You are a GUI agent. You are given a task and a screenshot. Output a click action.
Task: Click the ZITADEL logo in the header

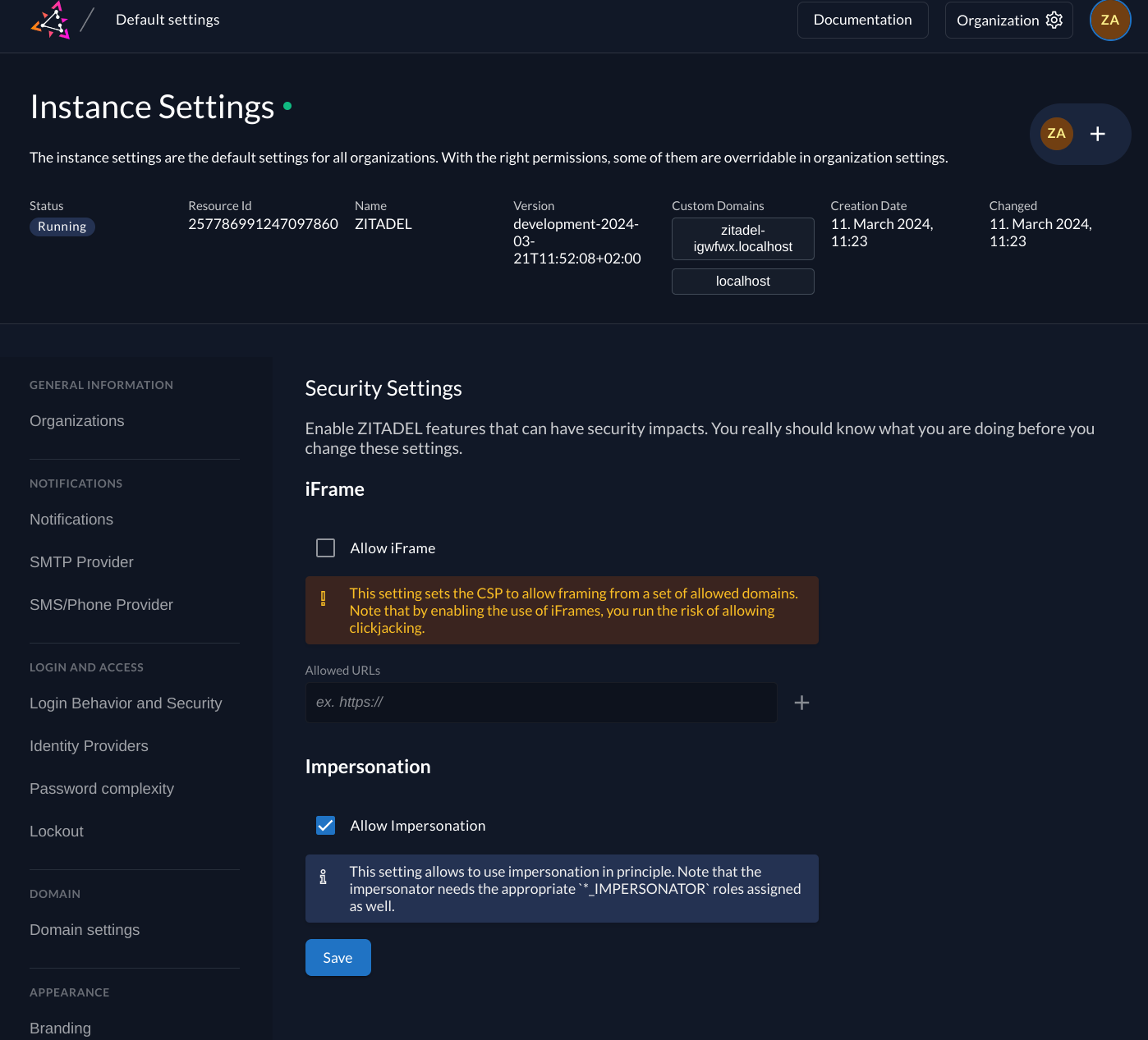point(51,20)
